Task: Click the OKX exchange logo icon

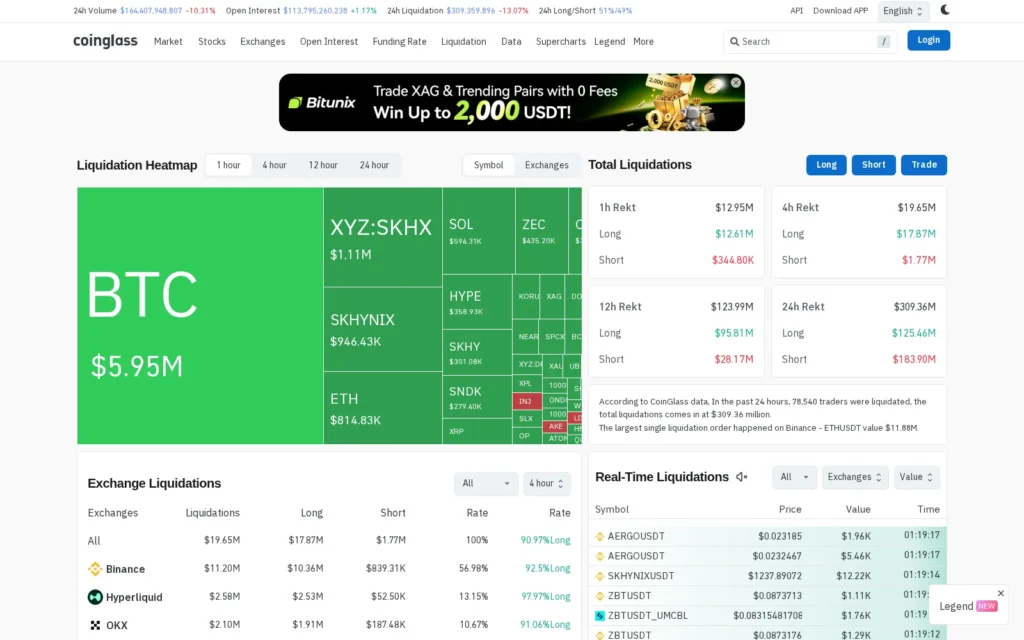Action: click(x=95, y=625)
